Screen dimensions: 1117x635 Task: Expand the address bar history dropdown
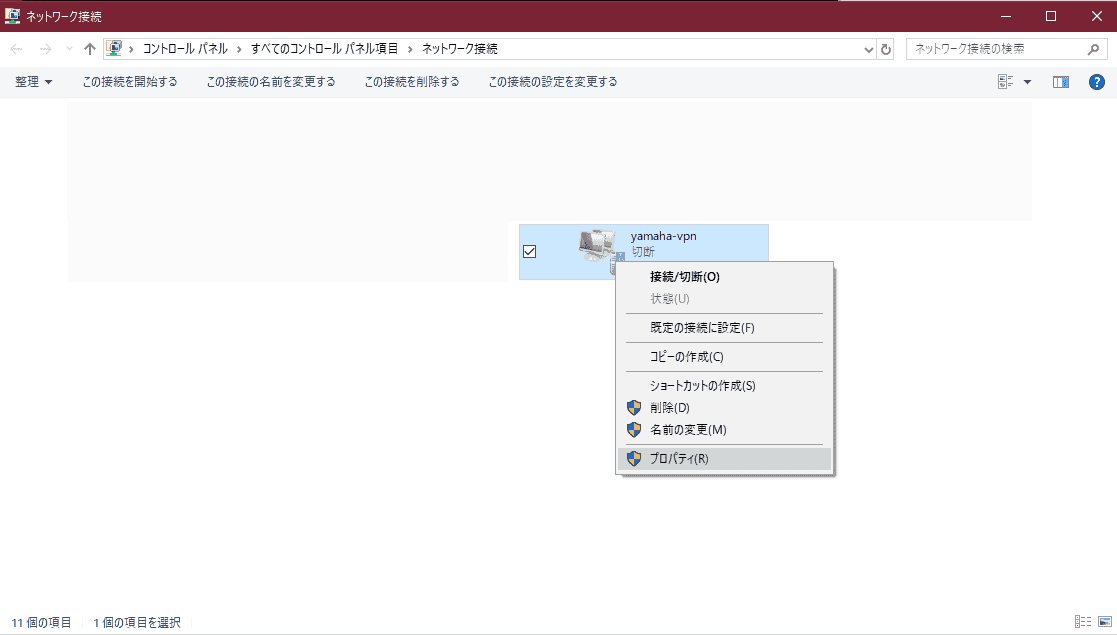coord(868,49)
